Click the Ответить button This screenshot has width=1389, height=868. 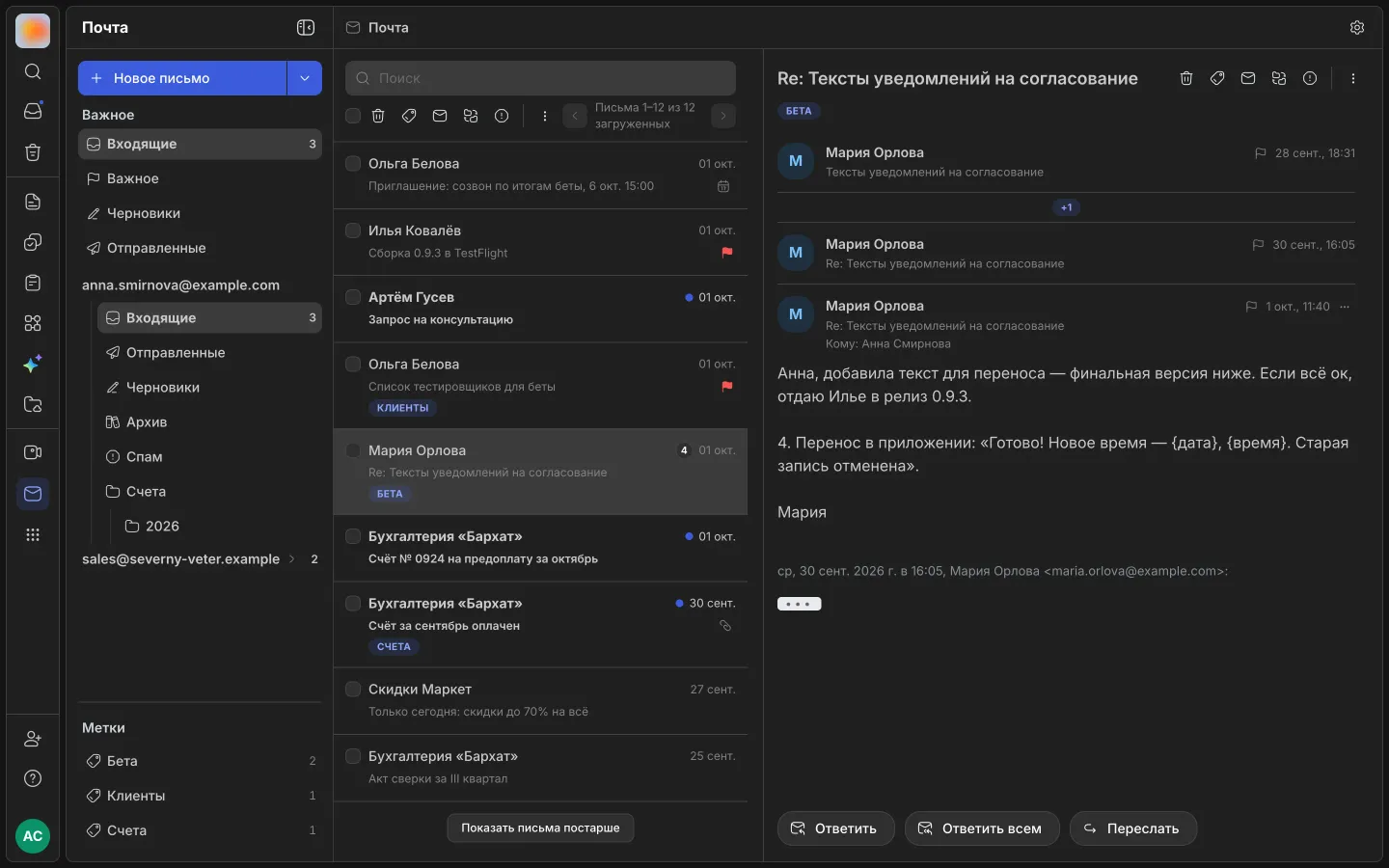click(x=835, y=828)
